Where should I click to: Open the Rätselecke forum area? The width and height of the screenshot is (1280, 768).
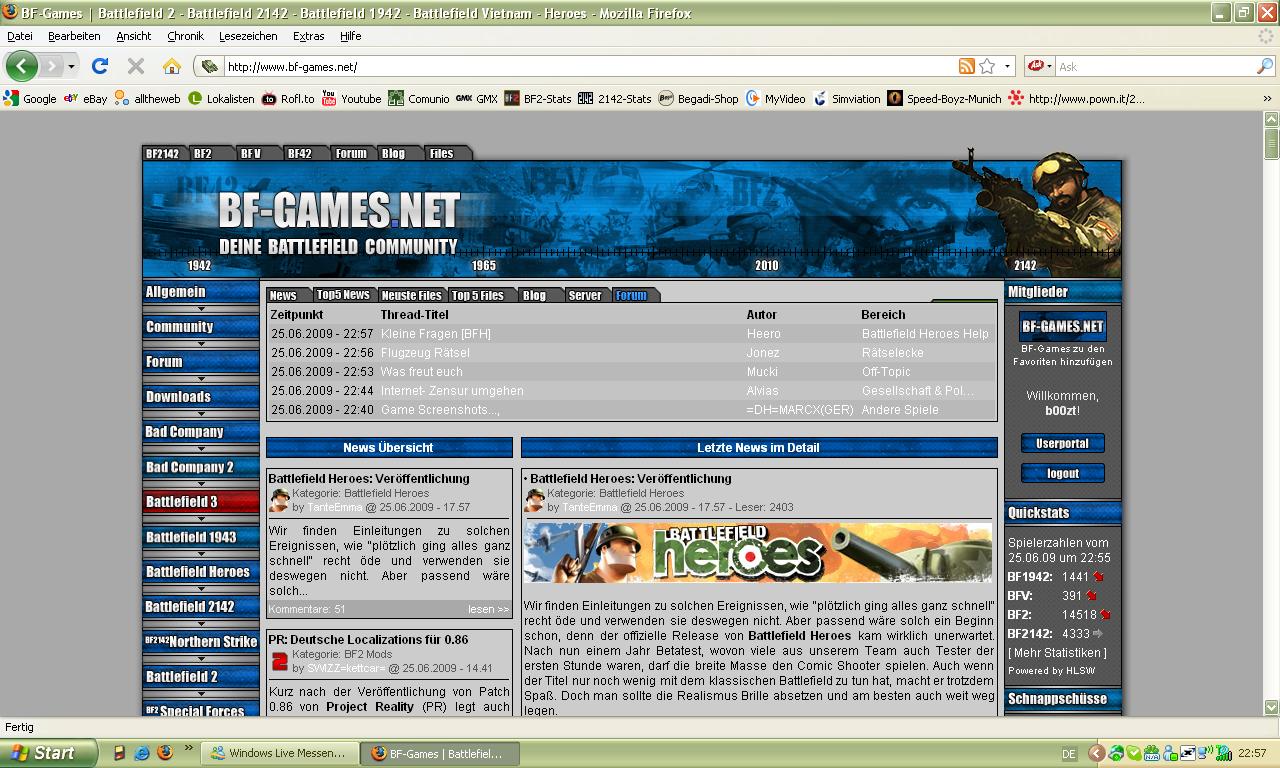click(892, 353)
